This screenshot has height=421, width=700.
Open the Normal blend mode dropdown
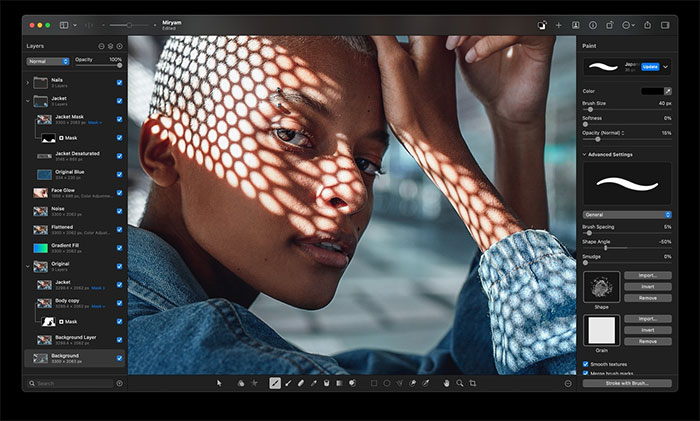48,61
